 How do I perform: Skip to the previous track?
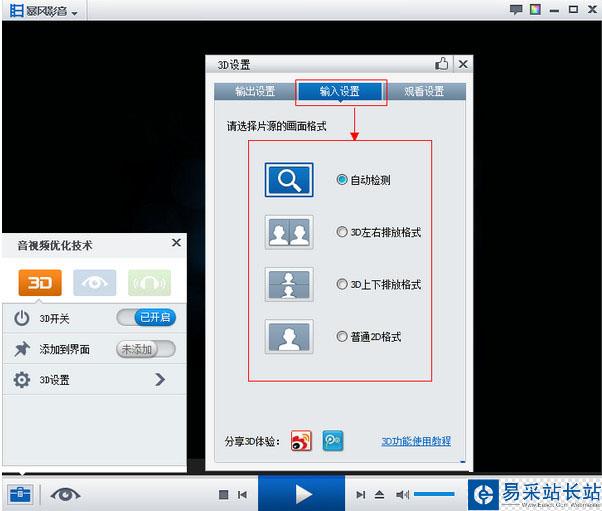(242, 494)
